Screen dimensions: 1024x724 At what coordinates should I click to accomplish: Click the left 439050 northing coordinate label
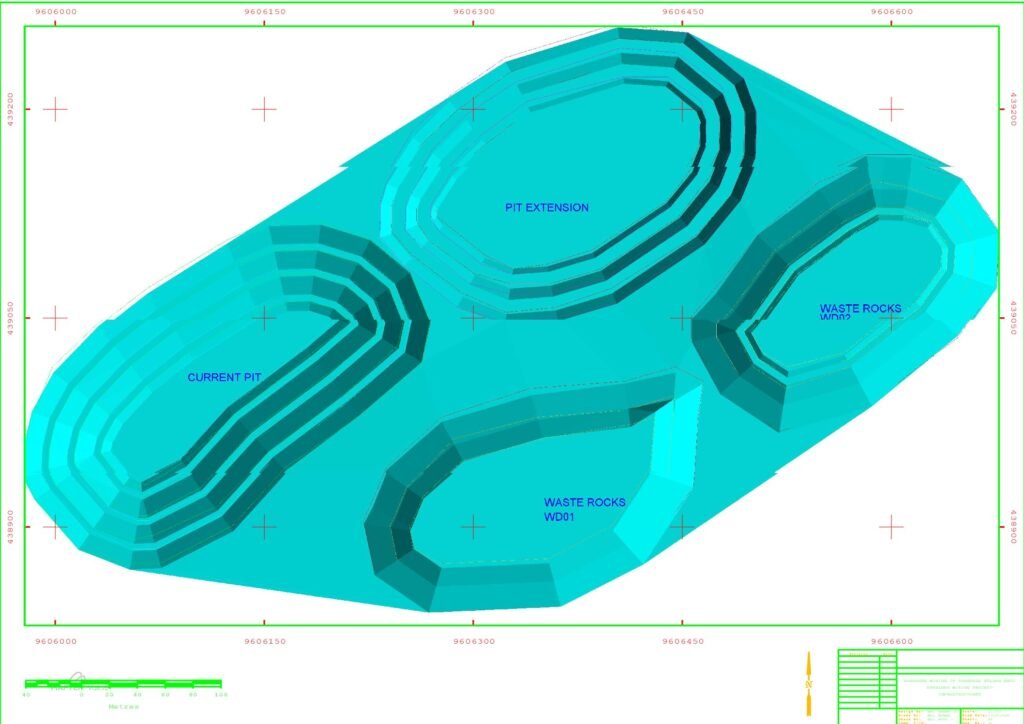10,318
